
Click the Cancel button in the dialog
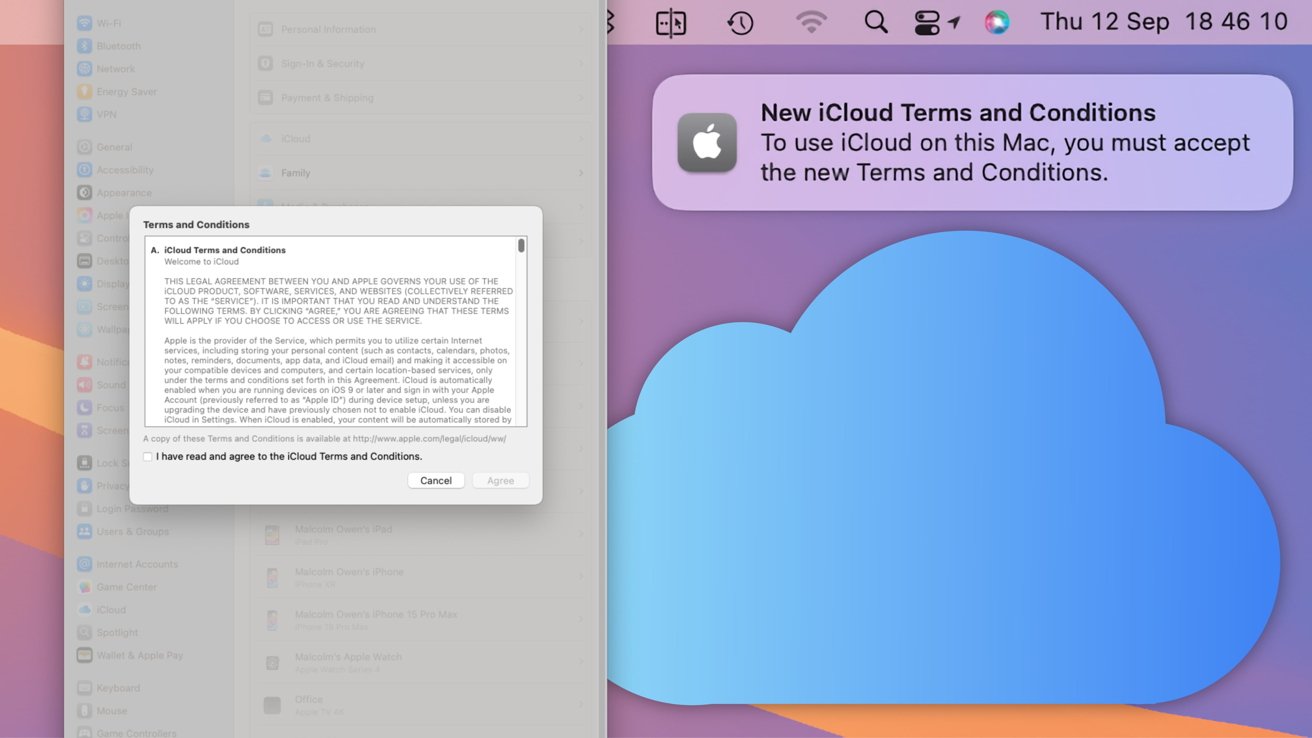tap(436, 481)
